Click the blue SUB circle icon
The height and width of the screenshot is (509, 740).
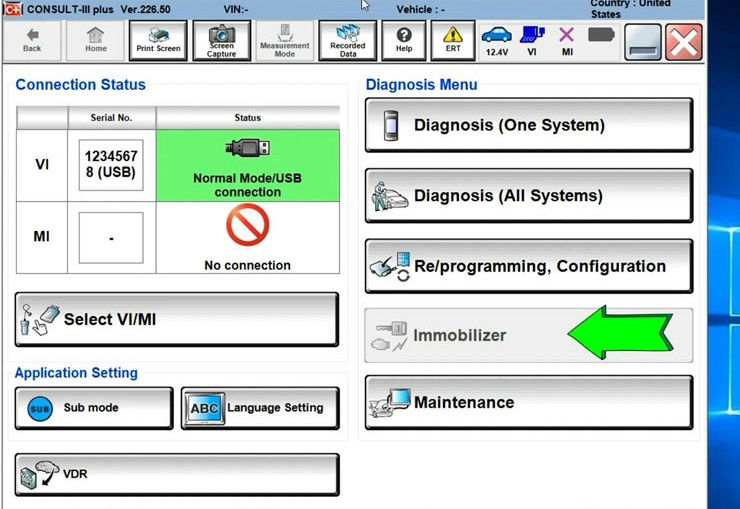pyautogui.click(x=40, y=409)
